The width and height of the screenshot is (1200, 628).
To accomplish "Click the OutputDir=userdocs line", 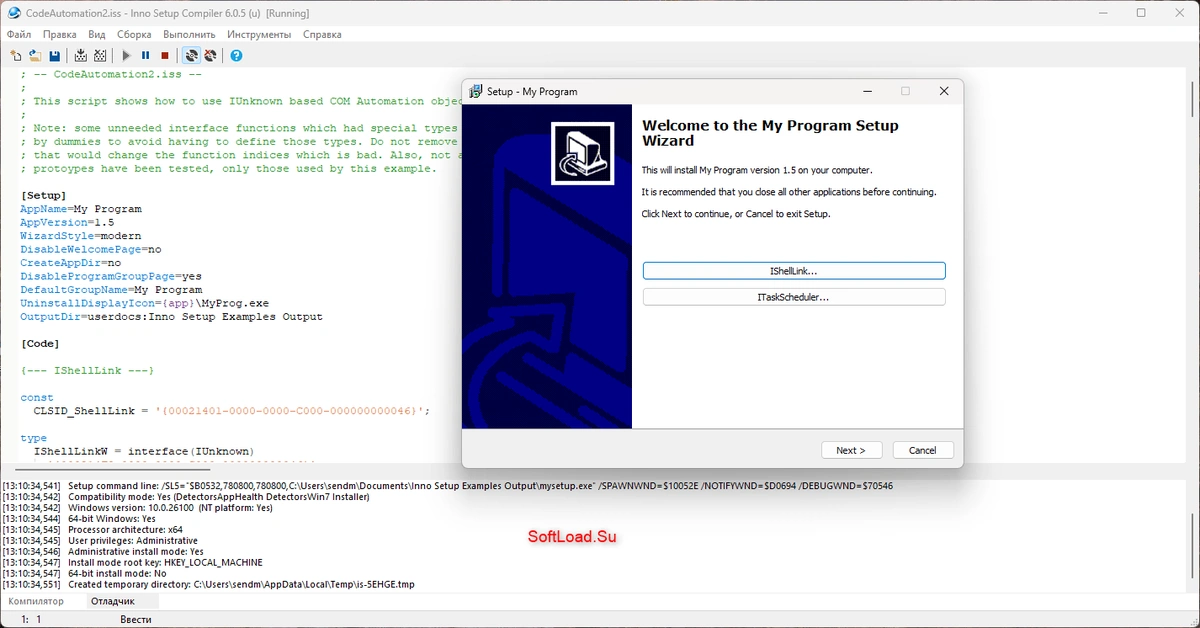I will tap(172, 317).
